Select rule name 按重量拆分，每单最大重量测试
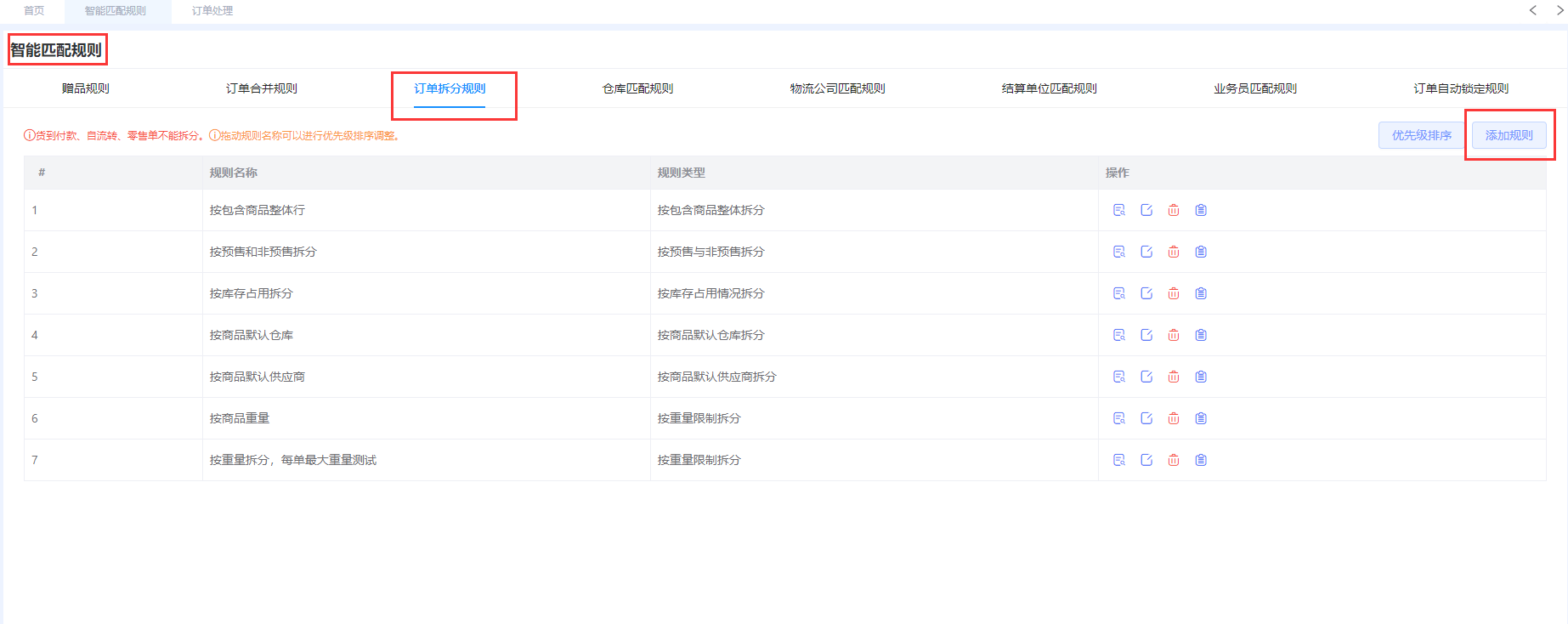Image resolution: width=1568 pixels, height=624 pixels. click(x=293, y=460)
